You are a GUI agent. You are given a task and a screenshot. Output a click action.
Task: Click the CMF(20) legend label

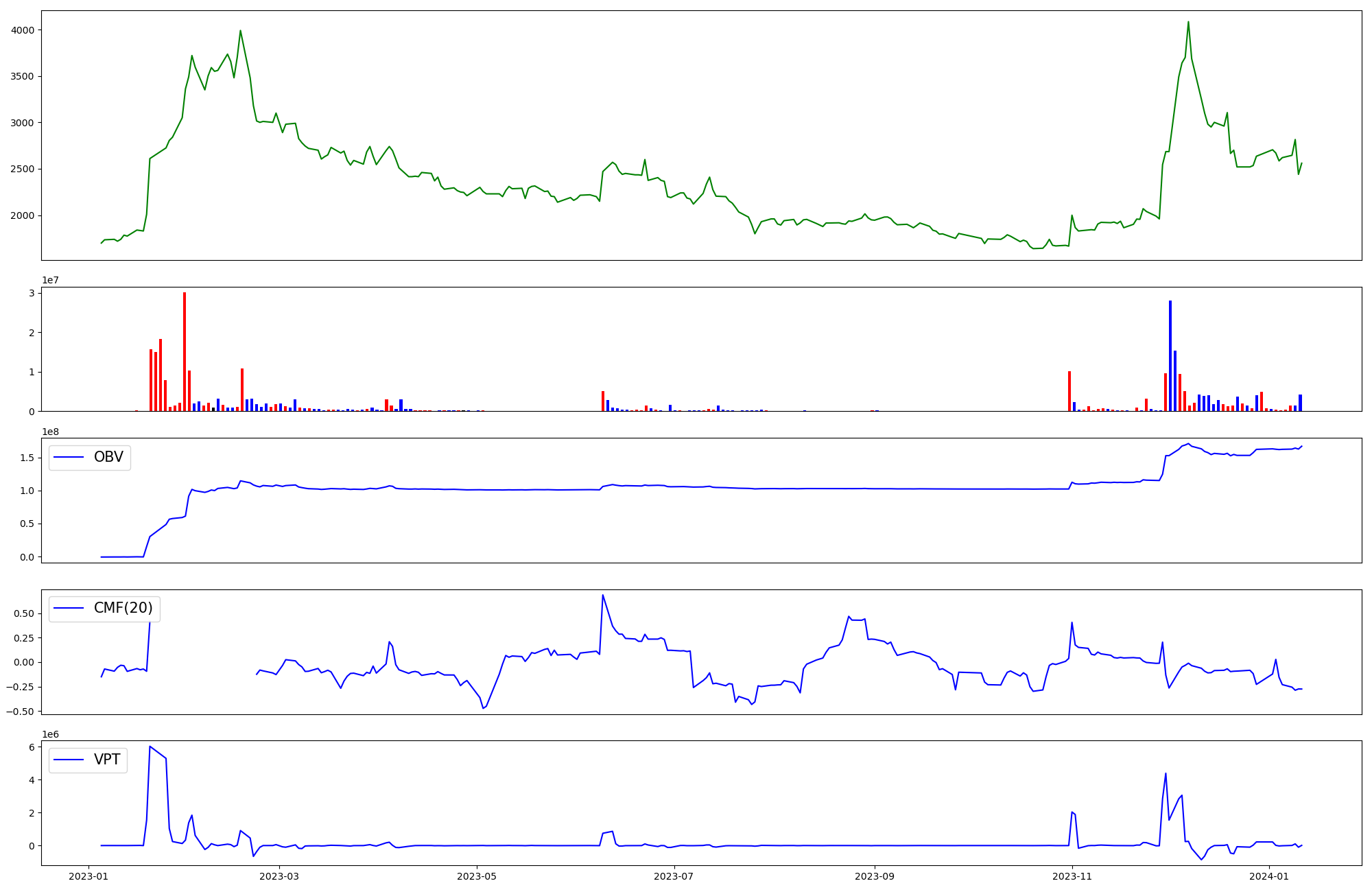tap(123, 608)
